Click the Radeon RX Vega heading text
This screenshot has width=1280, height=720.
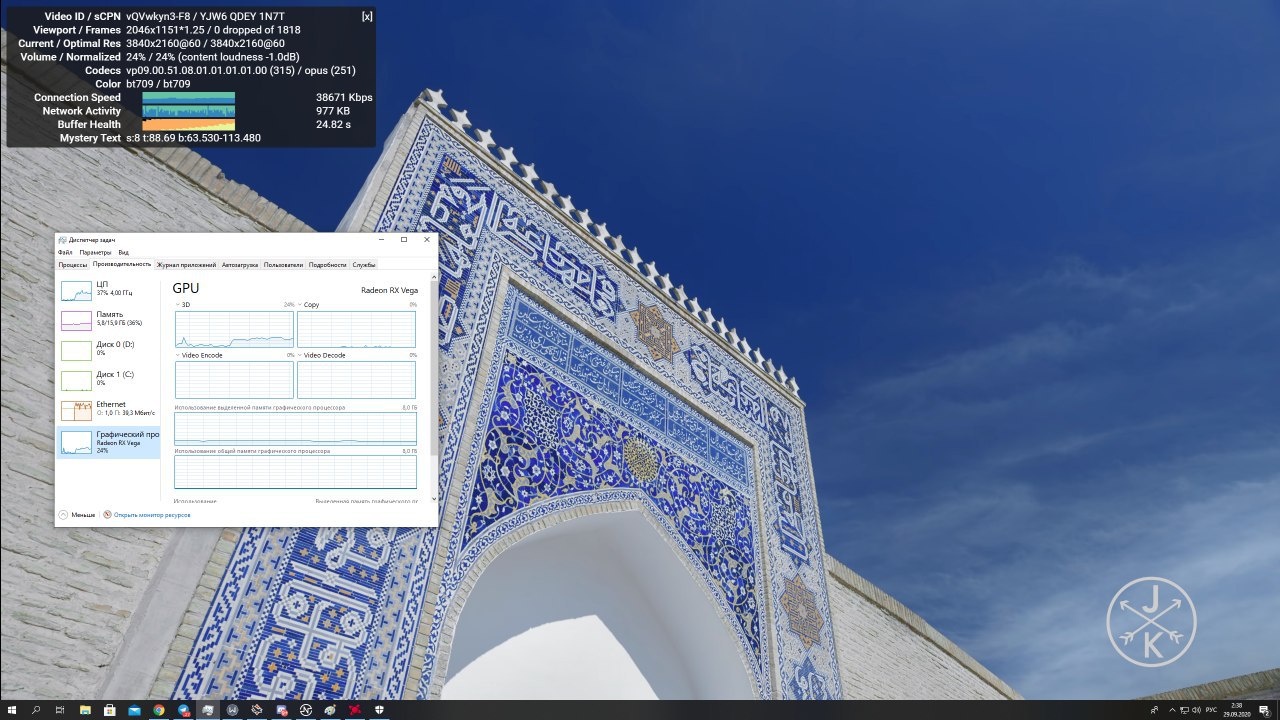click(x=389, y=290)
